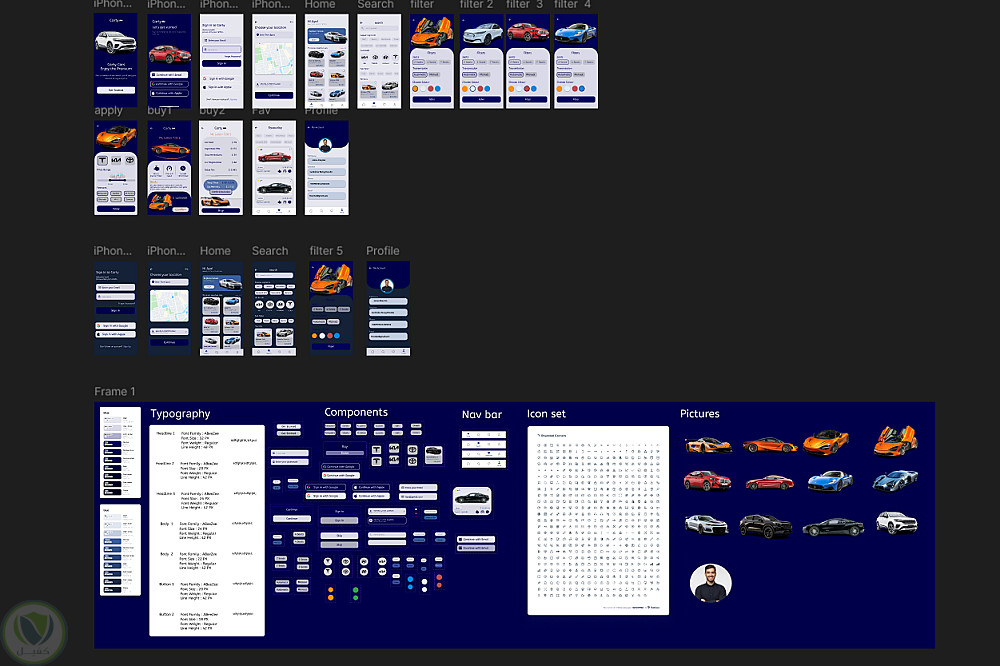The image size is (1000, 666).
Task: Click the 'filter 4' frame label
Action: pos(572,4)
